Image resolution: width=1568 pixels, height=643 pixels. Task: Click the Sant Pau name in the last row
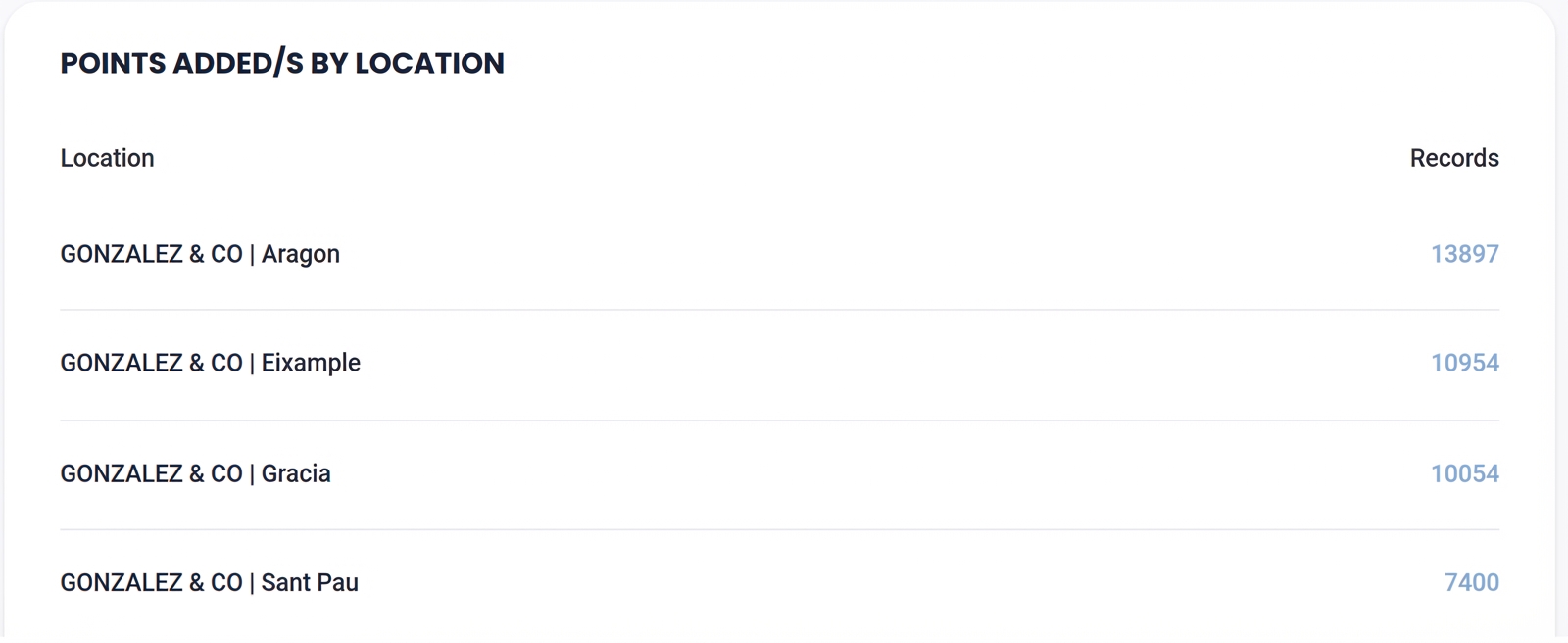coord(310,582)
